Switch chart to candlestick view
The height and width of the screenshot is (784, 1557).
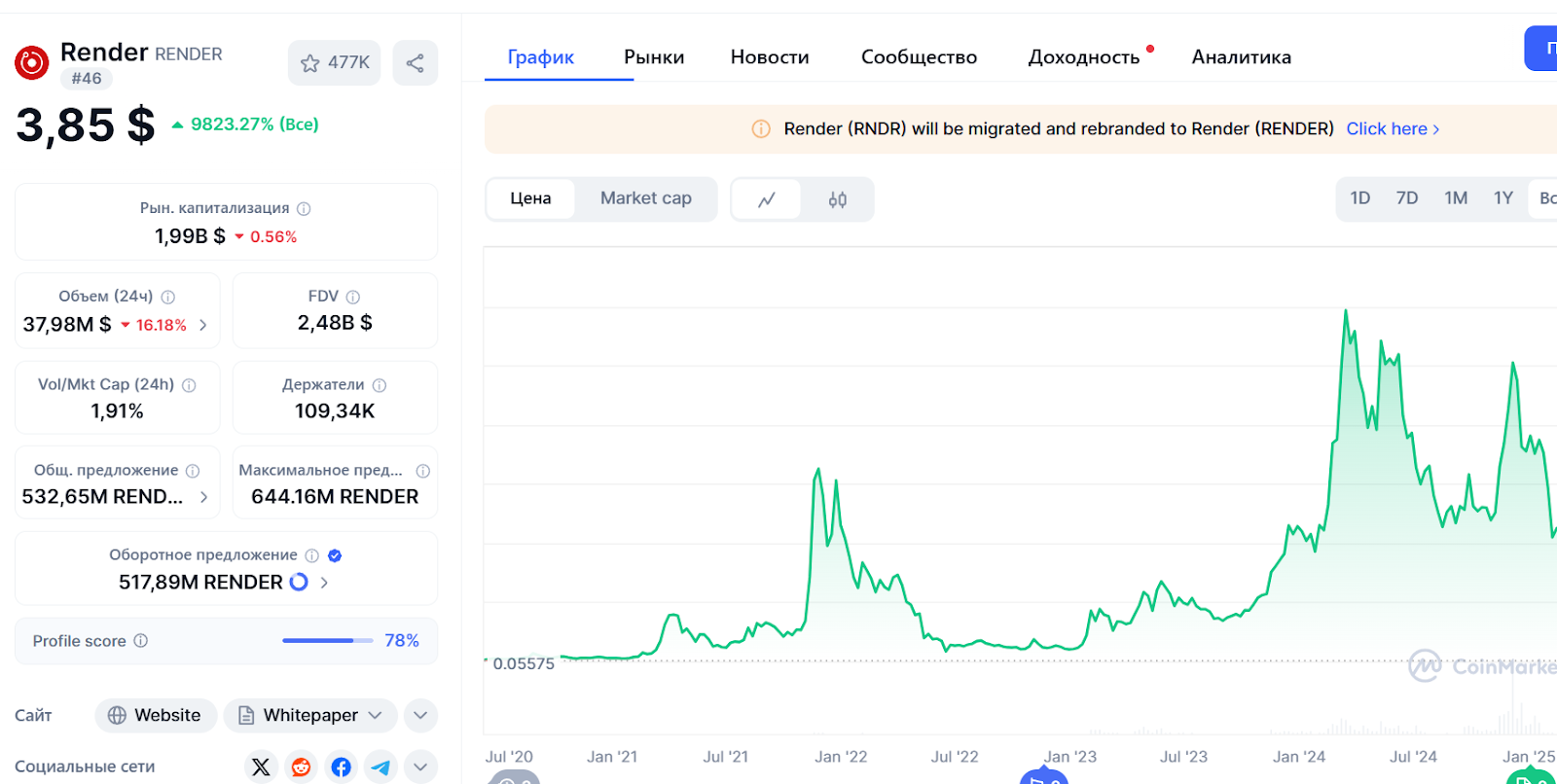point(837,199)
